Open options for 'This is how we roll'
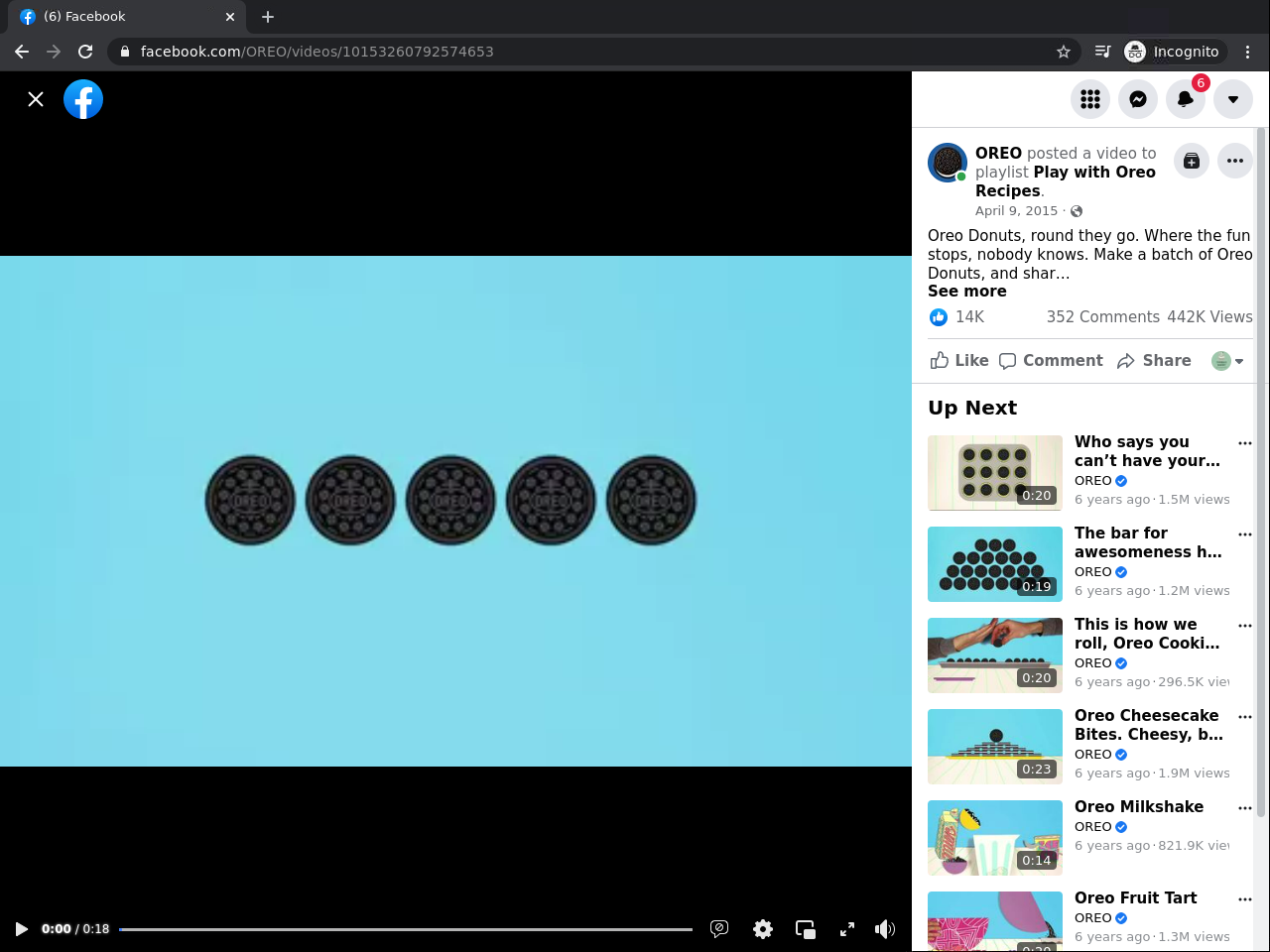 [x=1245, y=626]
